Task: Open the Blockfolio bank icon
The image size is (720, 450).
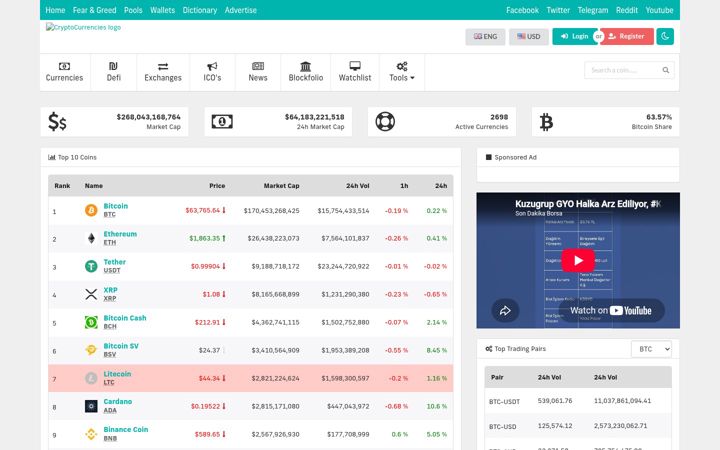Action: tap(305, 66)
